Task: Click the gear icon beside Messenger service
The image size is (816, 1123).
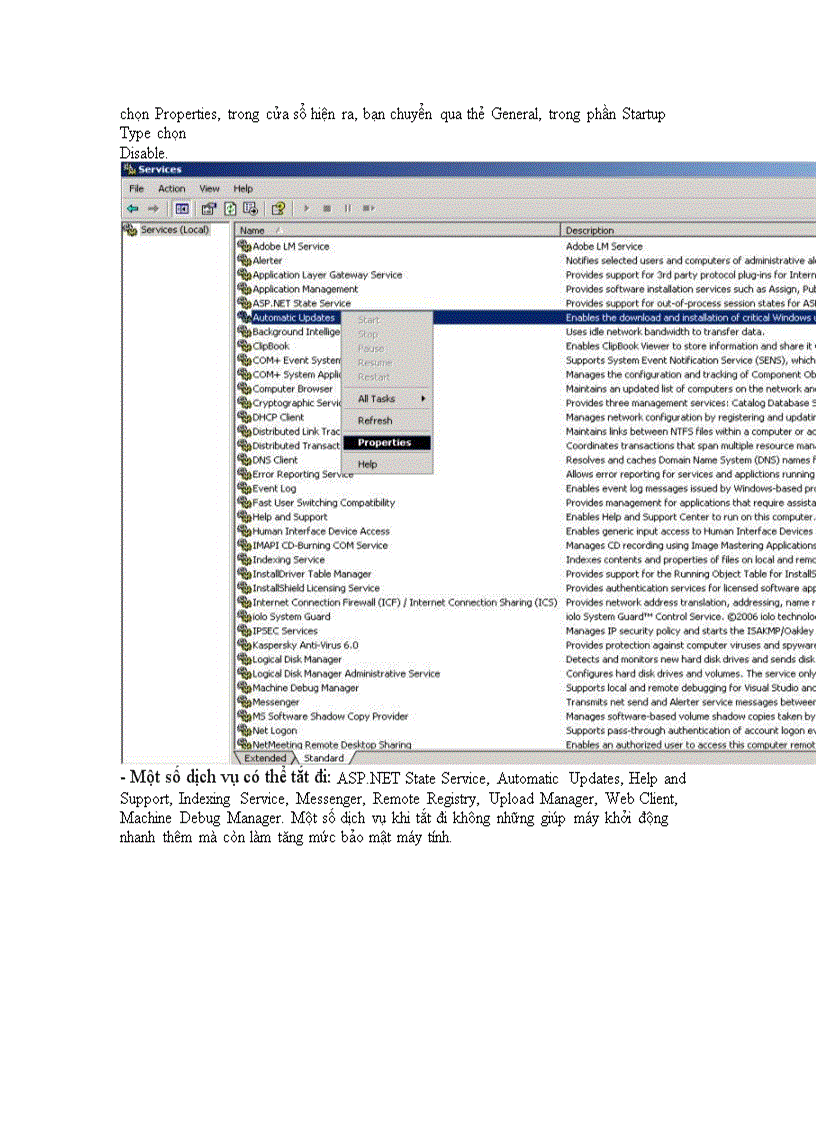Action: point(244,702)
